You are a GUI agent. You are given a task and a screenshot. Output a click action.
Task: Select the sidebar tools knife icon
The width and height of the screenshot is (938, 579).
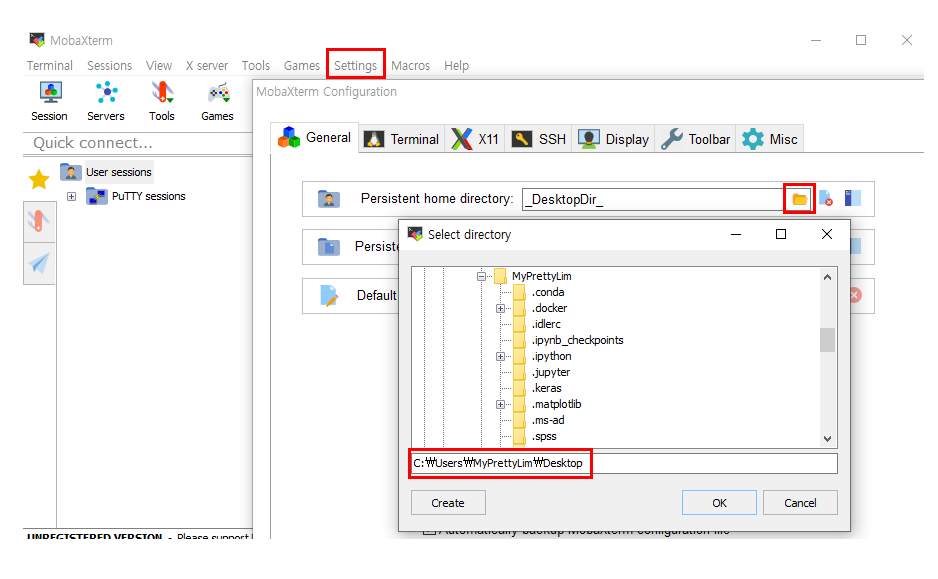click(39, 221)
